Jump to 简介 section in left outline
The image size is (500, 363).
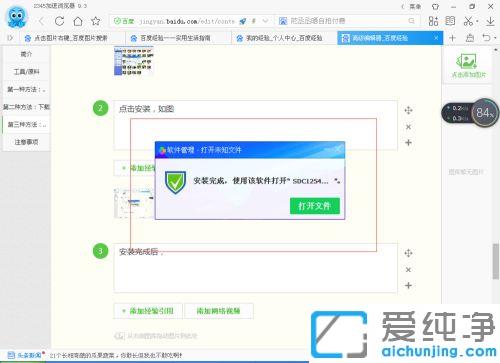tap(26, 54)
